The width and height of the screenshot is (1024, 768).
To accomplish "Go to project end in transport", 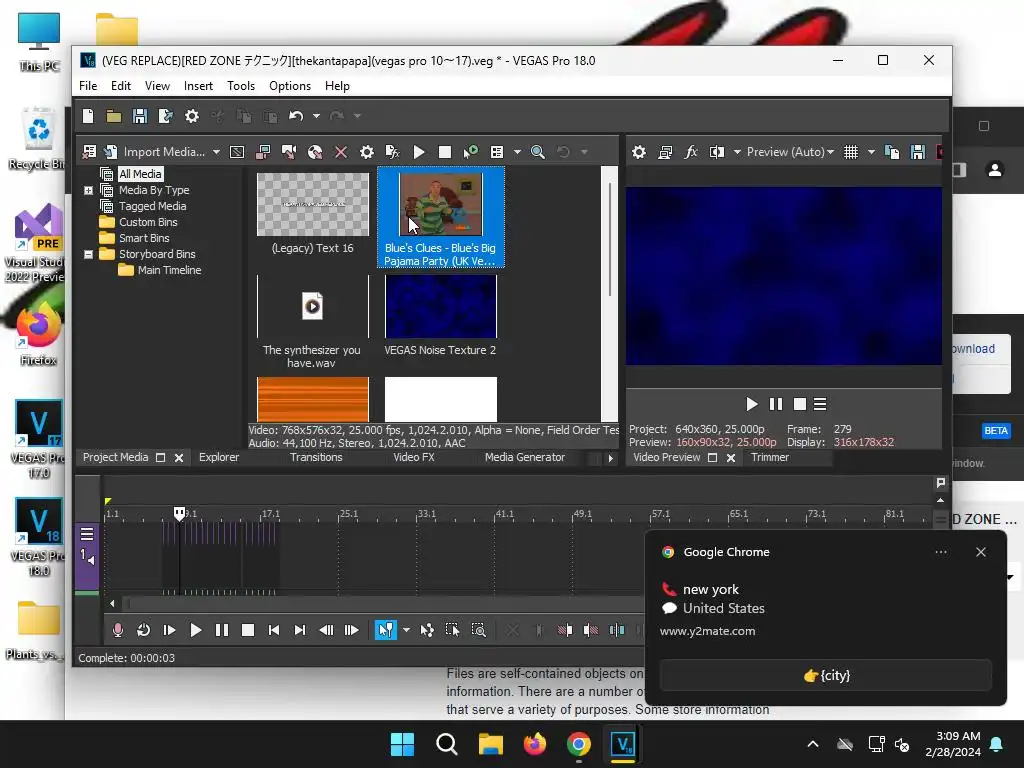I will (300, 630).
